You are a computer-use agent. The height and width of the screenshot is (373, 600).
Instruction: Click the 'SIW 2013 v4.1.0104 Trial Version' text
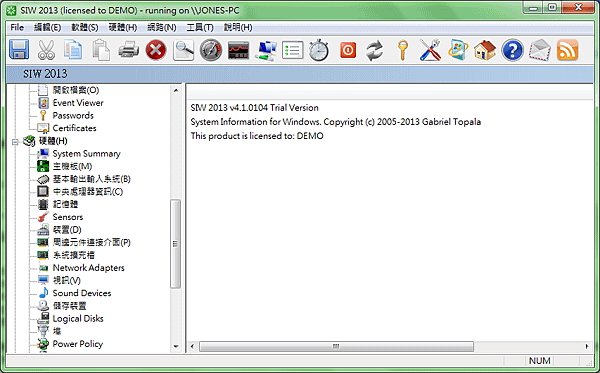pyautogui.click(x=254, y=108)
